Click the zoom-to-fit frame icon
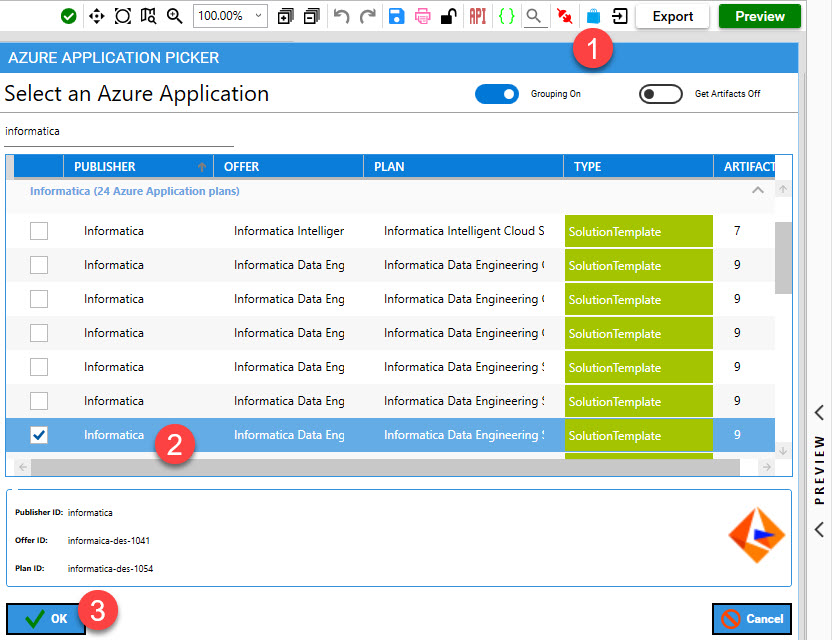The height and width of the screenshot is (640, 832). click(123, 16)
